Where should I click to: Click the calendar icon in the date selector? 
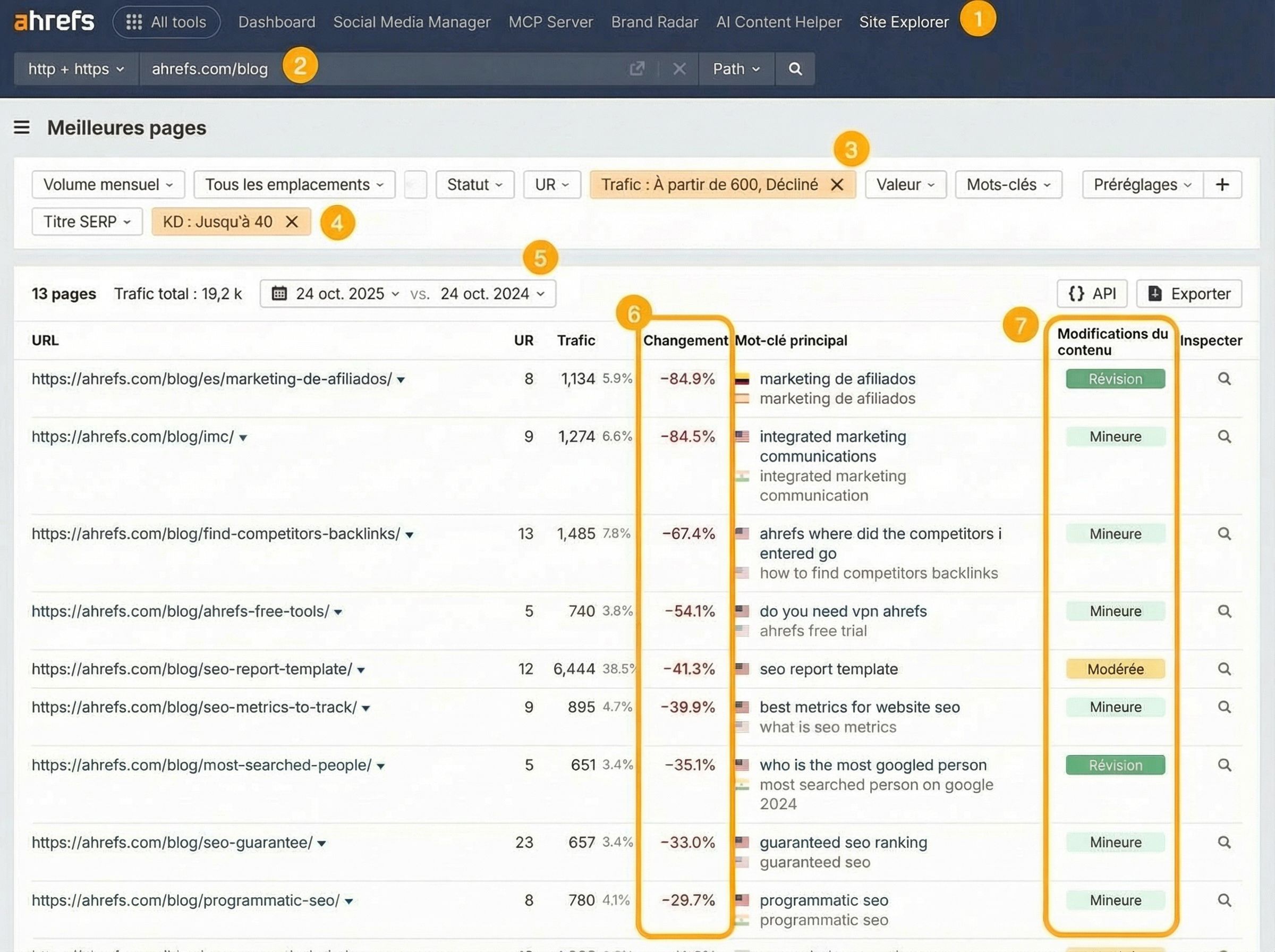[x=279, y=293]
